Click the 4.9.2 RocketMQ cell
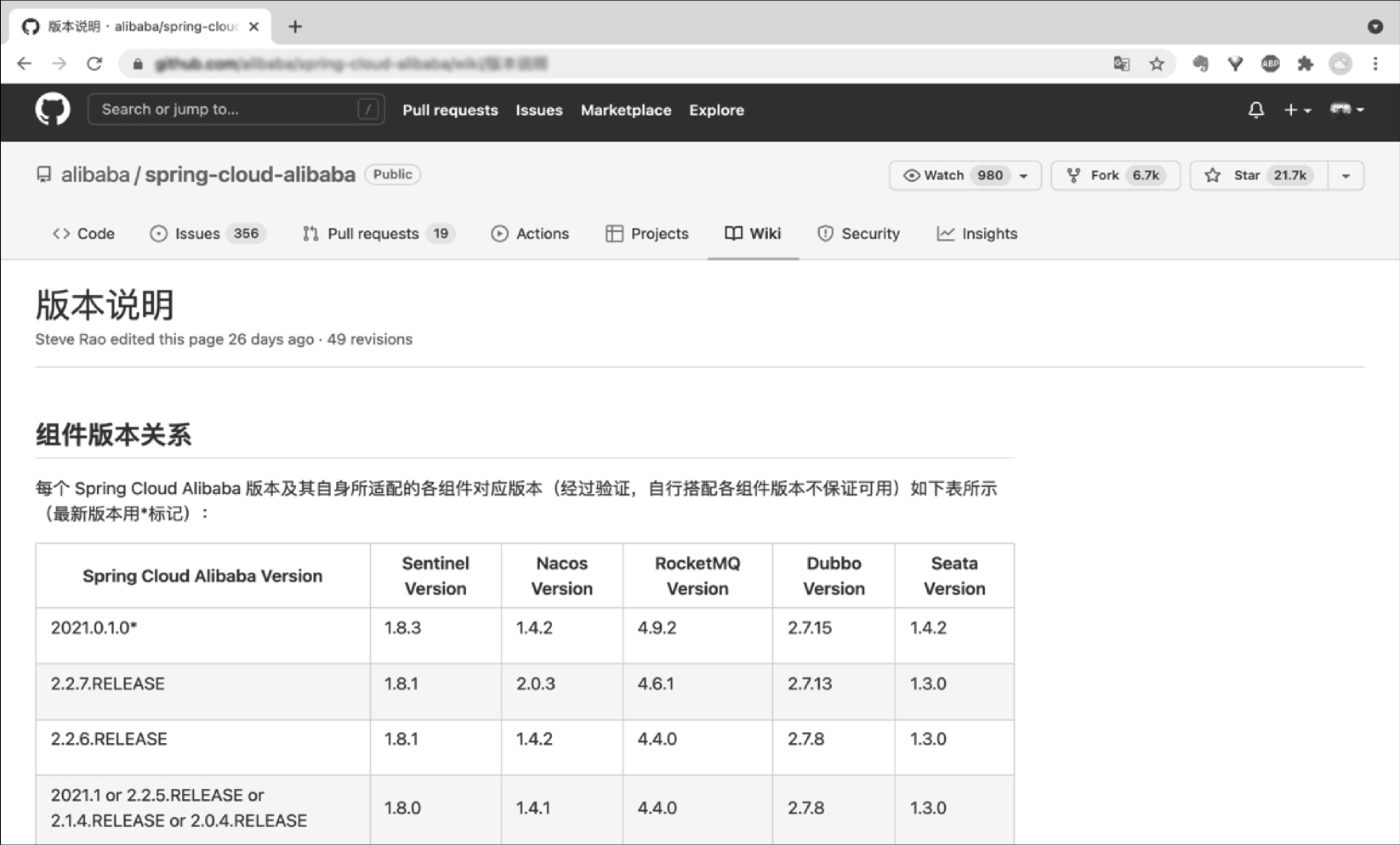Image resolution: width=1400 pixels, height=845 pixels. pos(697,635)
